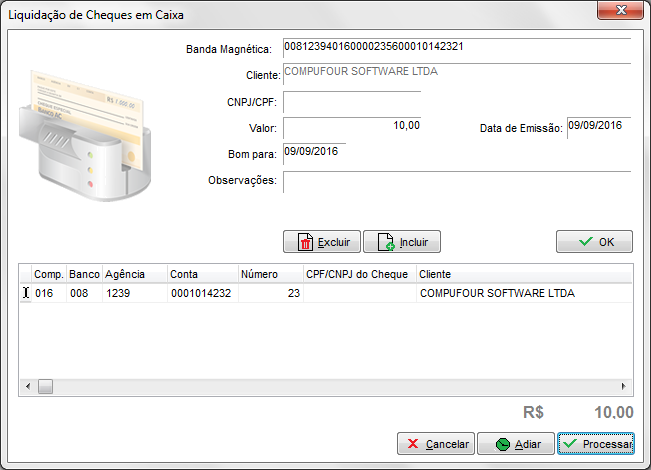Click the CPF/CNPJ do Cheque column header
This screenshot has height=470, width=651.
point(358,274)
